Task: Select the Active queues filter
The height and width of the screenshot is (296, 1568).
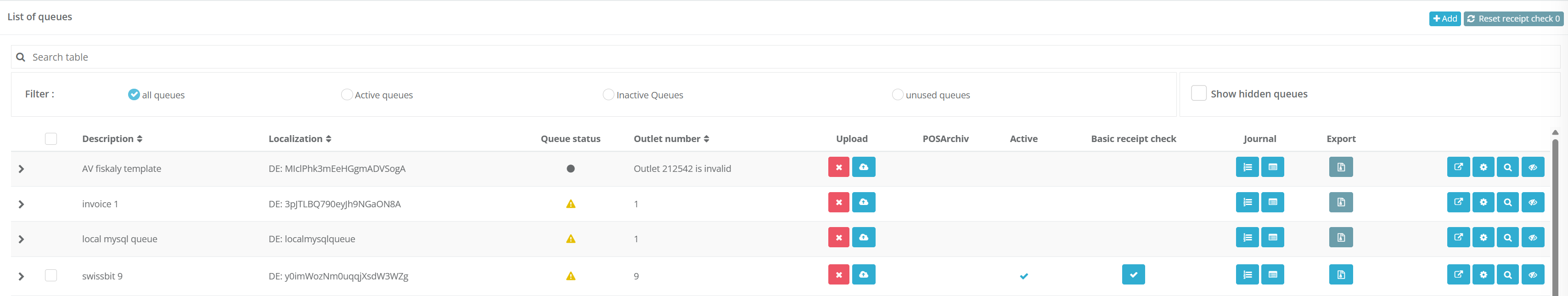Action: pyautogui.click(x=347, y=94)
